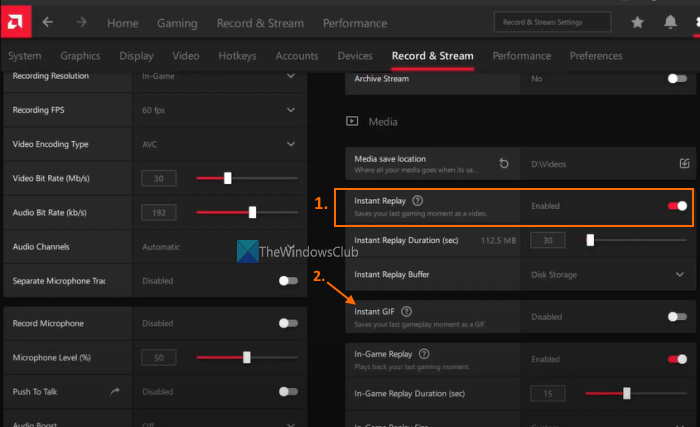Click Video Bit Rate slider handle
This screenshot has width=700, height=427.
pyautogui.click(x=228, y=178)
